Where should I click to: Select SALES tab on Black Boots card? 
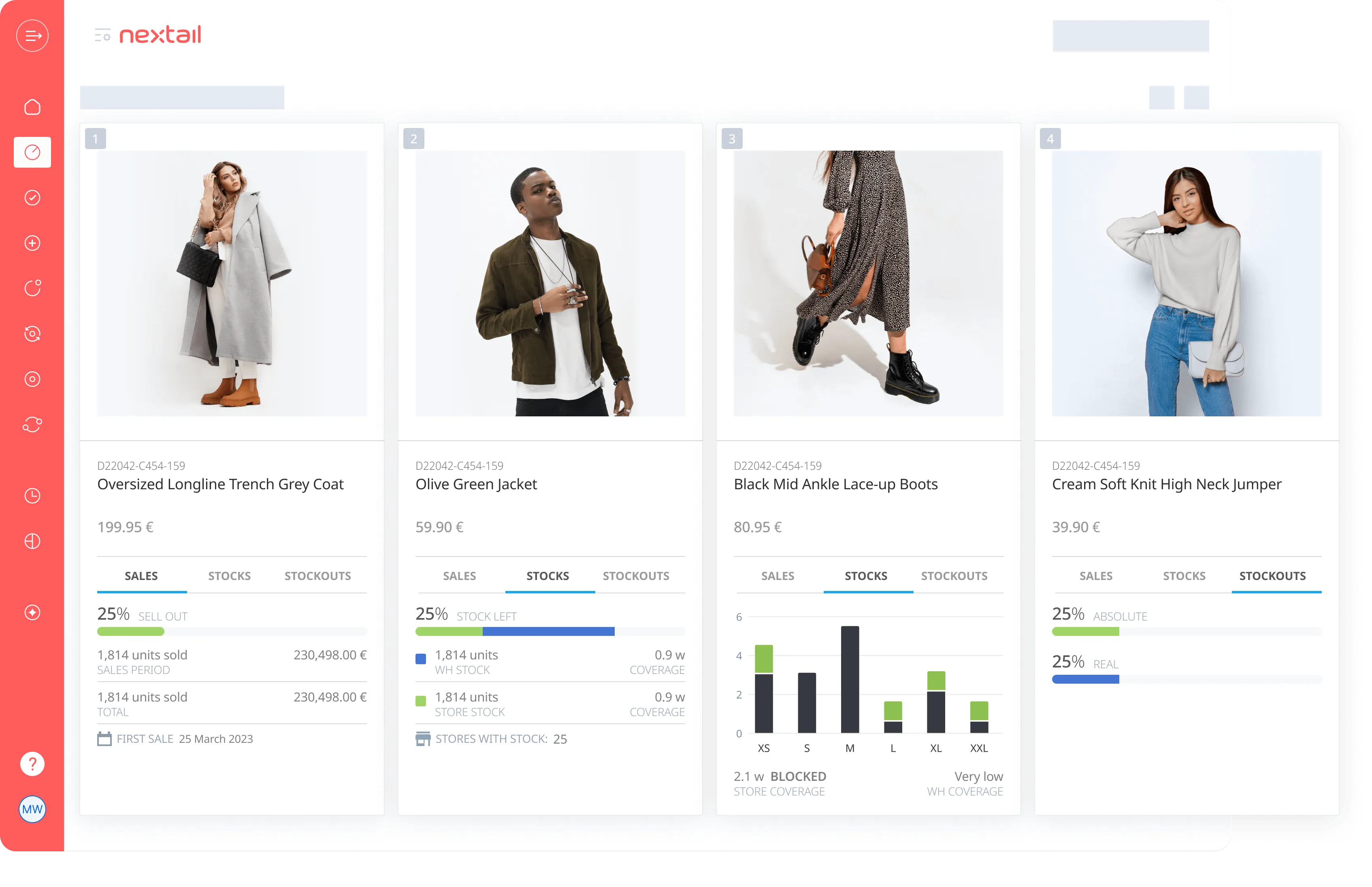pos(777,576)
